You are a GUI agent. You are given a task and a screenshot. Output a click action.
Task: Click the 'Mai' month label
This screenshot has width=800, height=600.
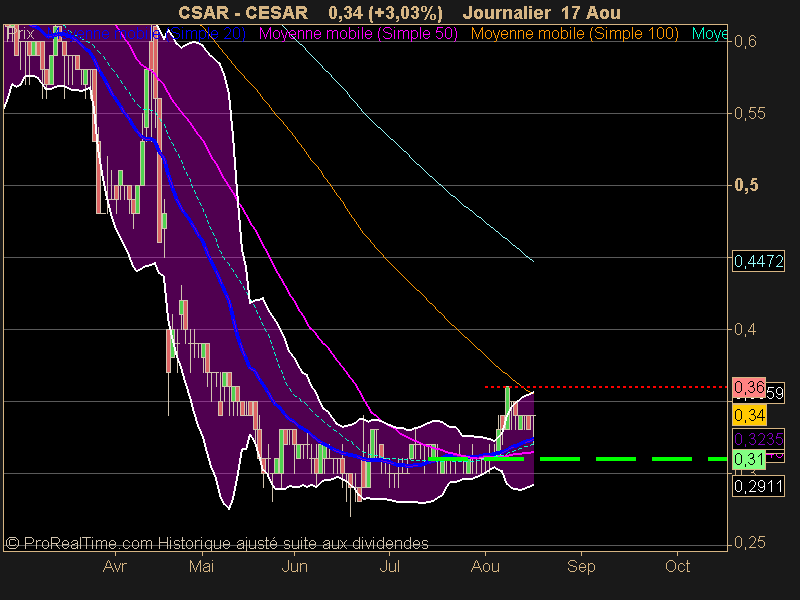[202, 566]
